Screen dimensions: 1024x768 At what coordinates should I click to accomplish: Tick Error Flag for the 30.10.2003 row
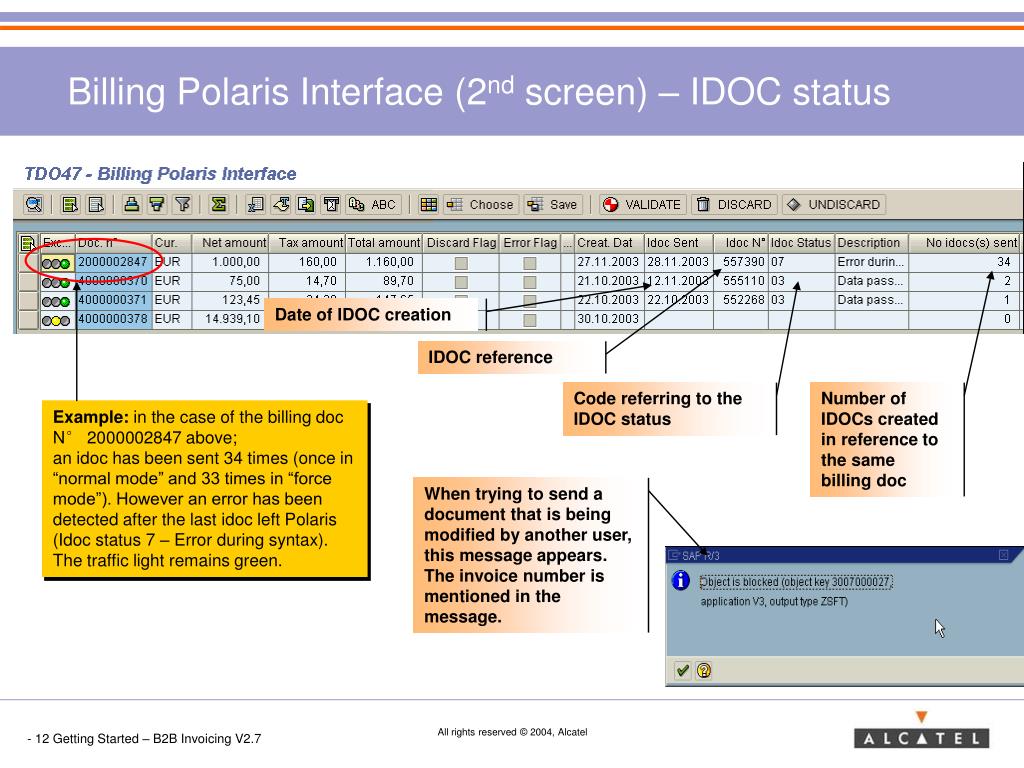pyautogui.click(x=530, y=320)
